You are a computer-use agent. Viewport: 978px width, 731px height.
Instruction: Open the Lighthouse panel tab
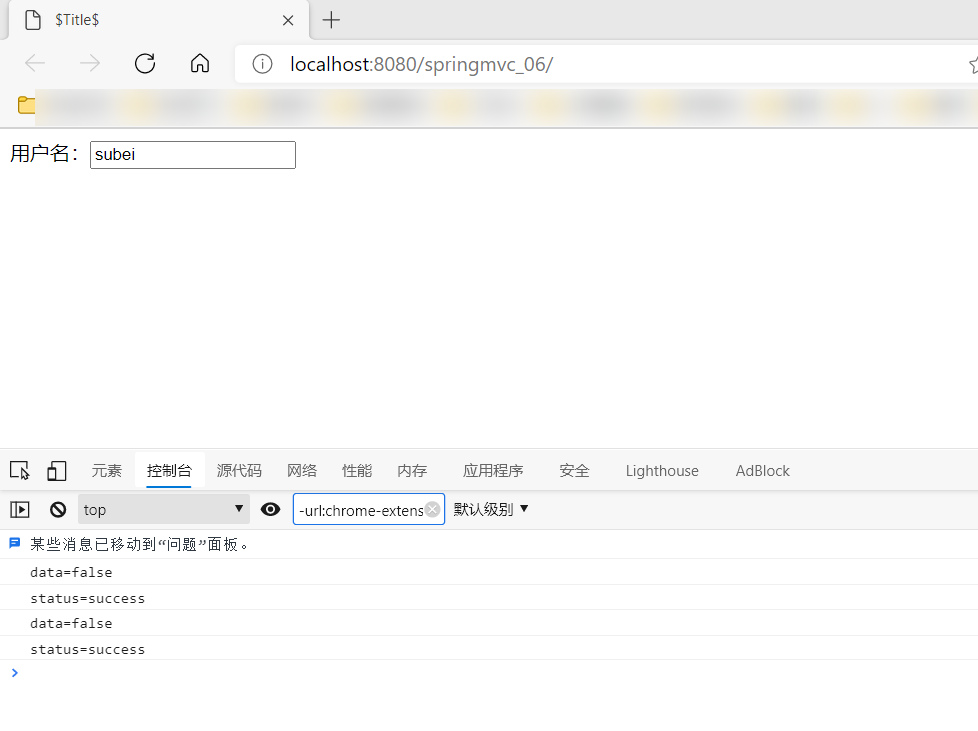click(662, 471)
